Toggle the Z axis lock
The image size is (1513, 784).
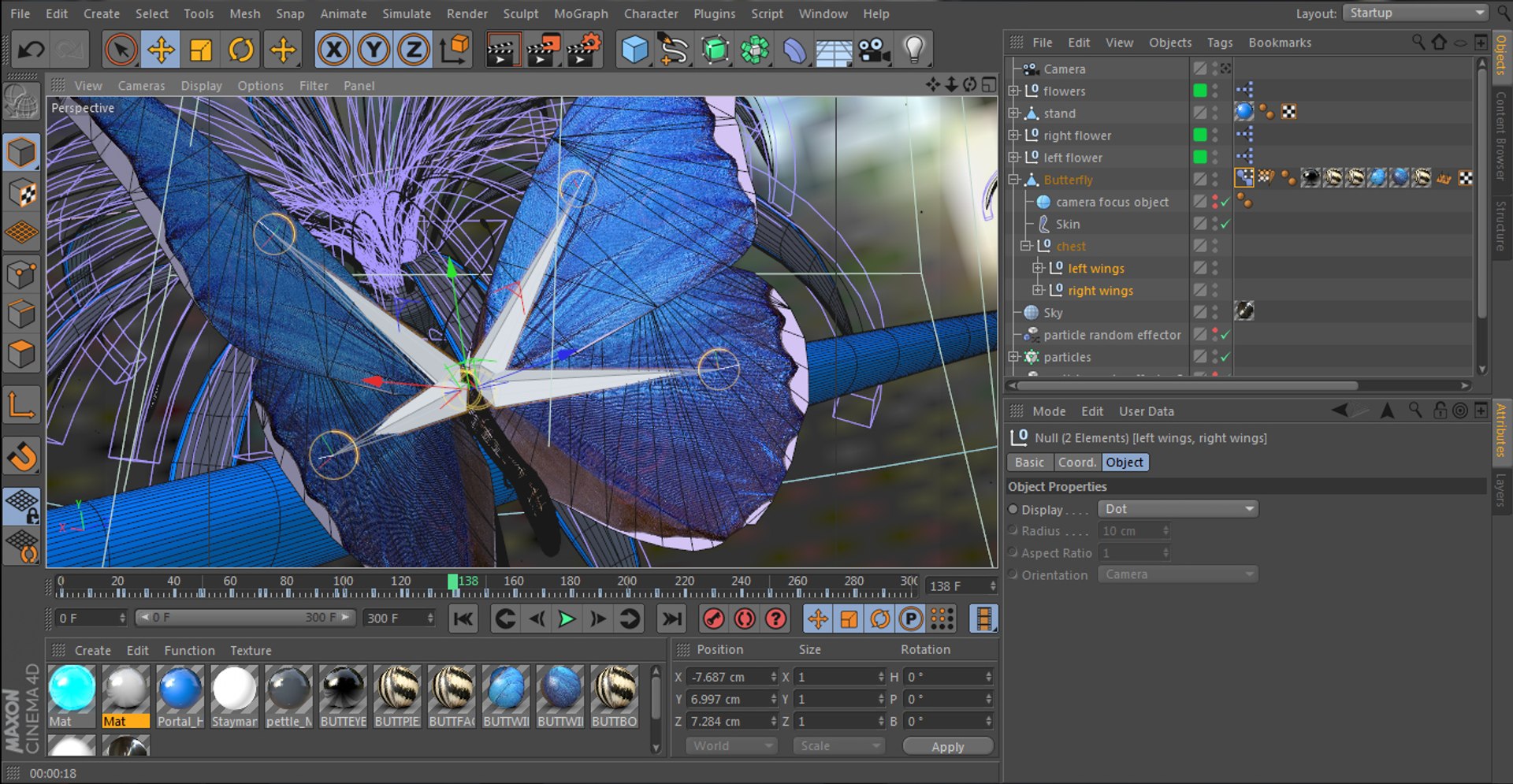click(414, 50)
